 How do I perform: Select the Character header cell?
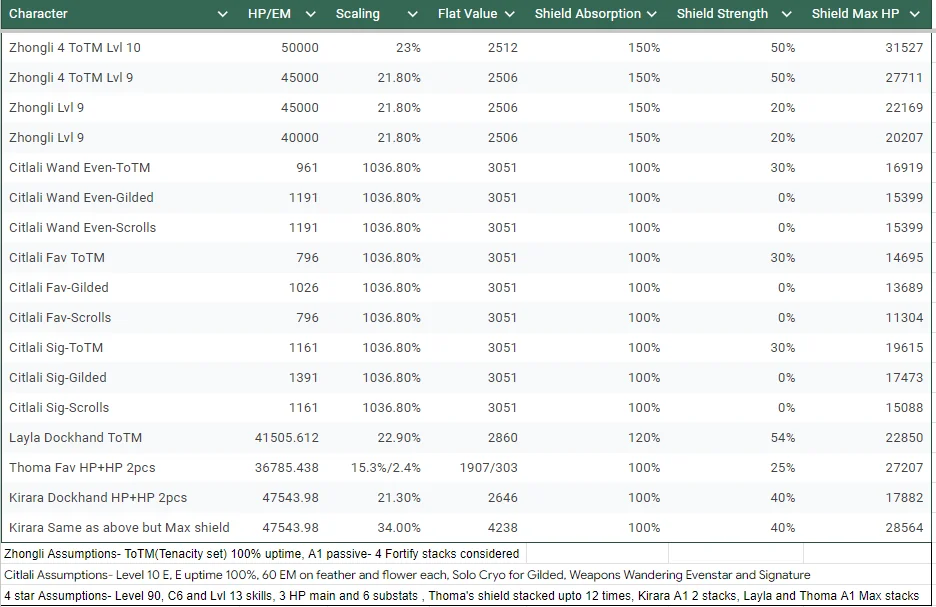click(38, 14)
